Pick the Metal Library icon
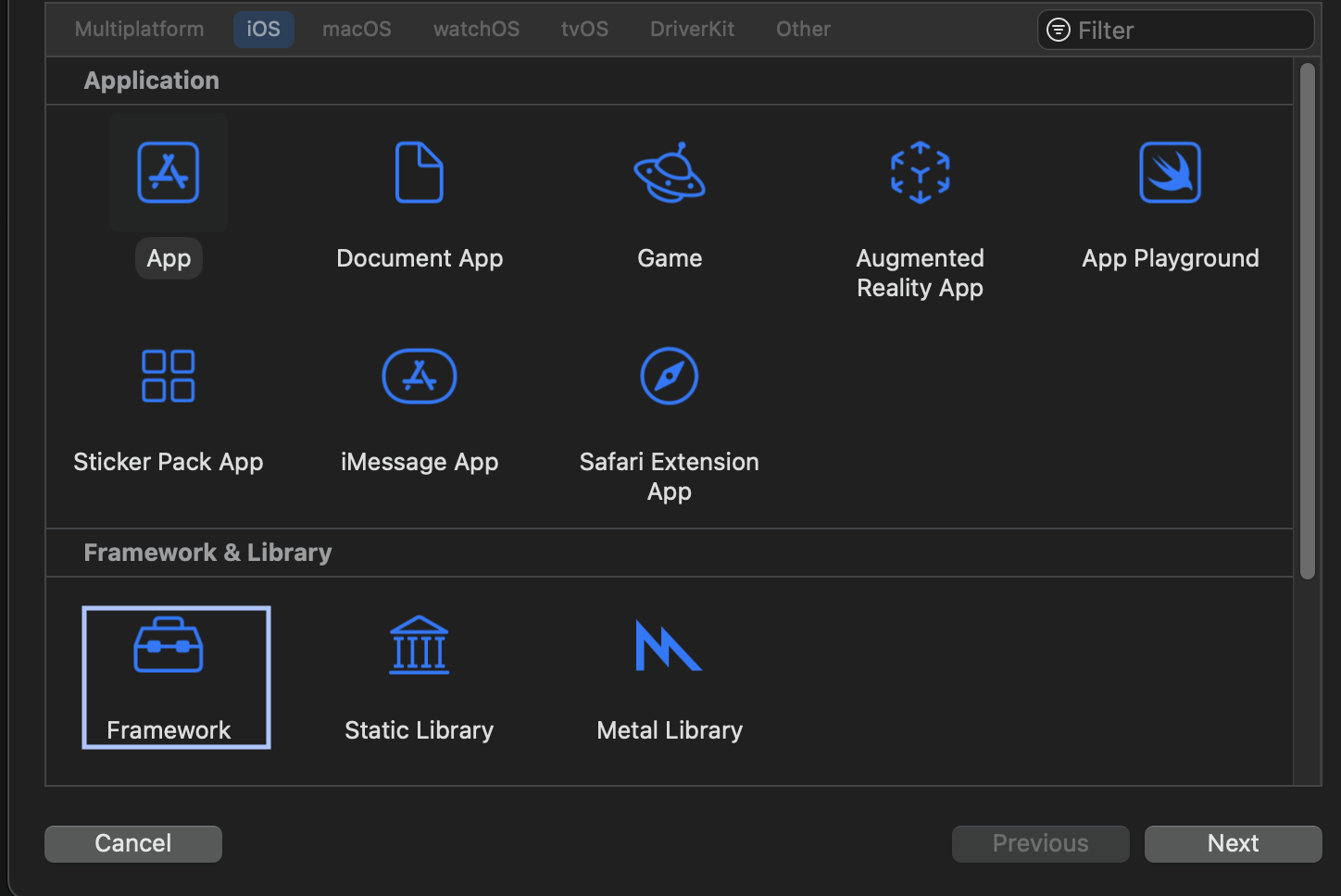This screenshot has height=896, width=1341. click(669, 645)
